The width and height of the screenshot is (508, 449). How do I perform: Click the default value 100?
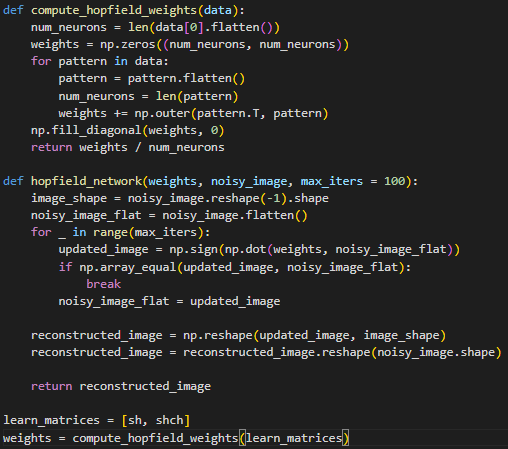pyautogui.click(x=394, y=181)
